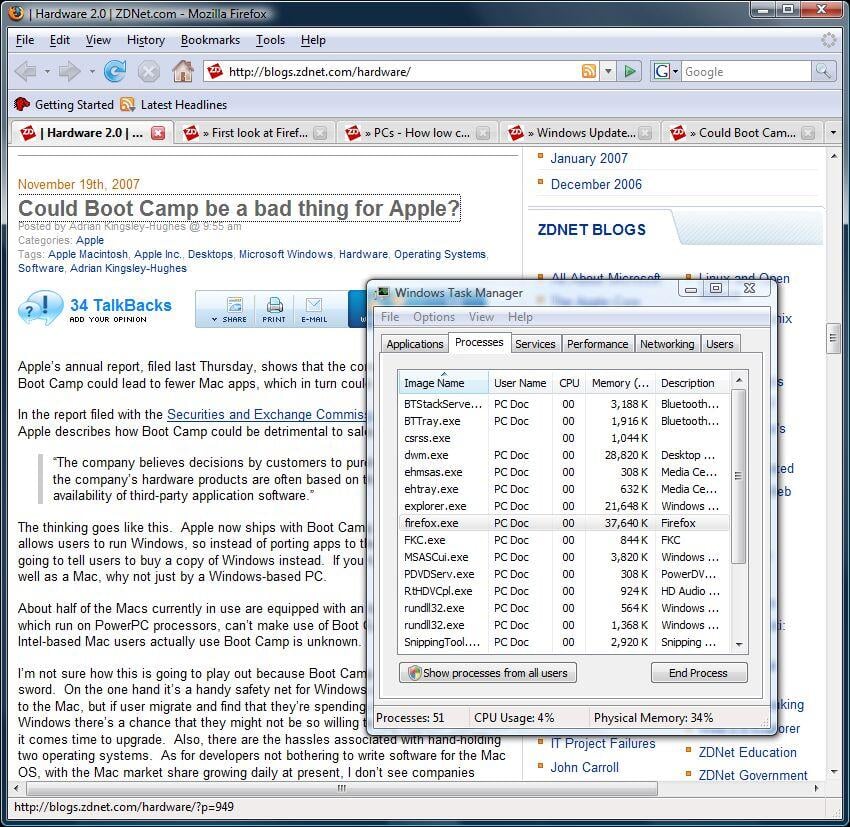The image size is (850, 827).
Task: Sort by Memory column header
Action: click(620, 383)
